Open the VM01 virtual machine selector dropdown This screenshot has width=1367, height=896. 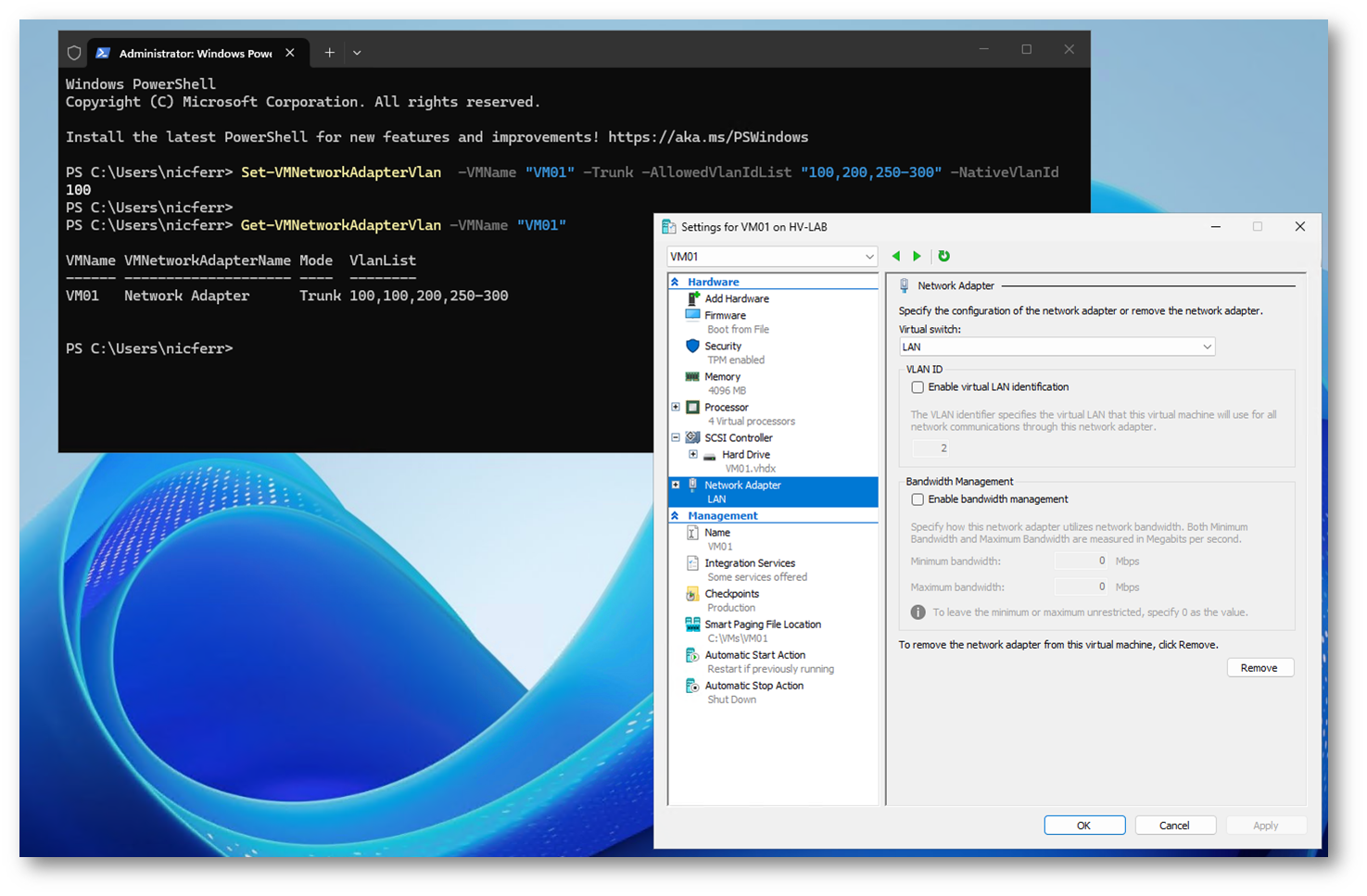point(771,257)
